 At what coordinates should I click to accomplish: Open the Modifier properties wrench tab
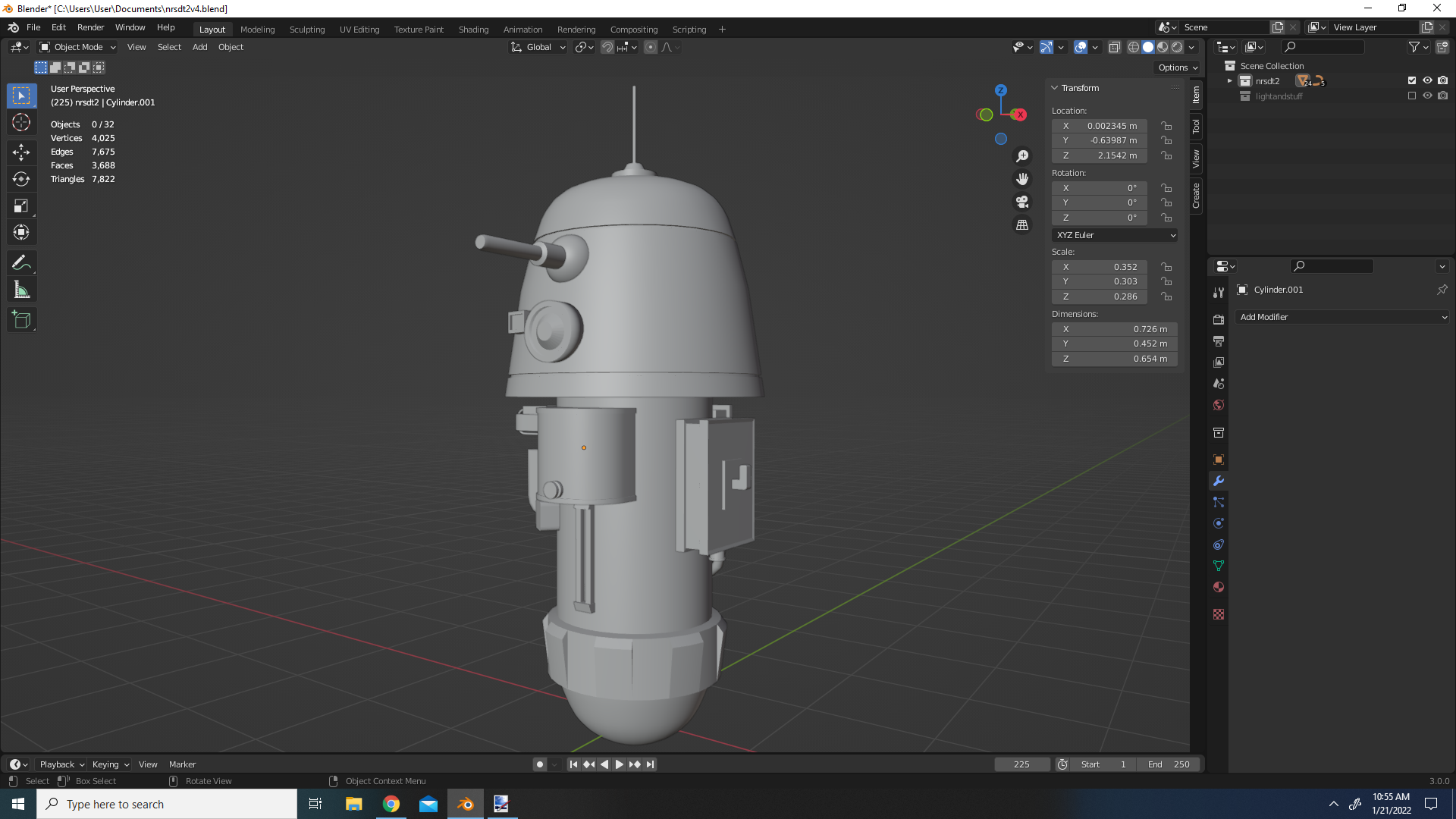pos(1219,481)
